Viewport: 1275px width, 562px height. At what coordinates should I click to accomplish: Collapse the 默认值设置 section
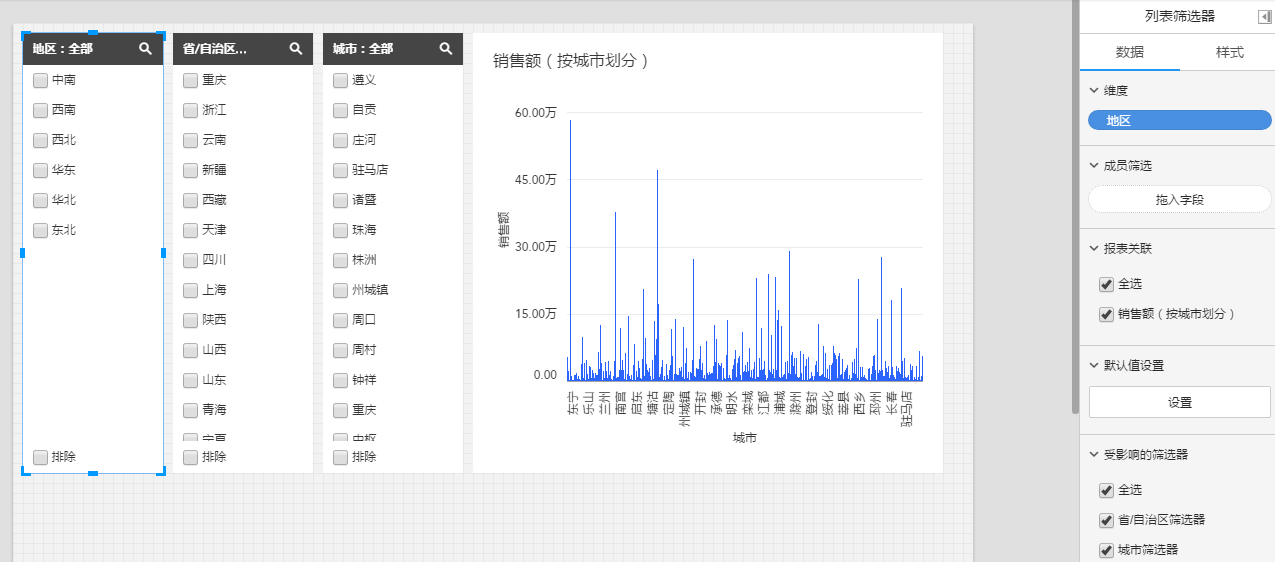click(1094, 366)
